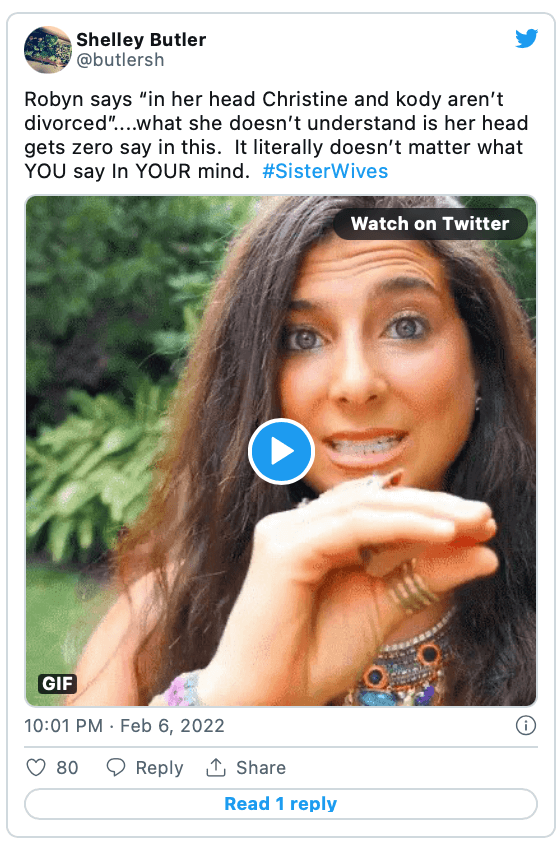The height and width of the screenshot is (852, 560).
Task: Click the GIF badge on media
Action: 57,683
